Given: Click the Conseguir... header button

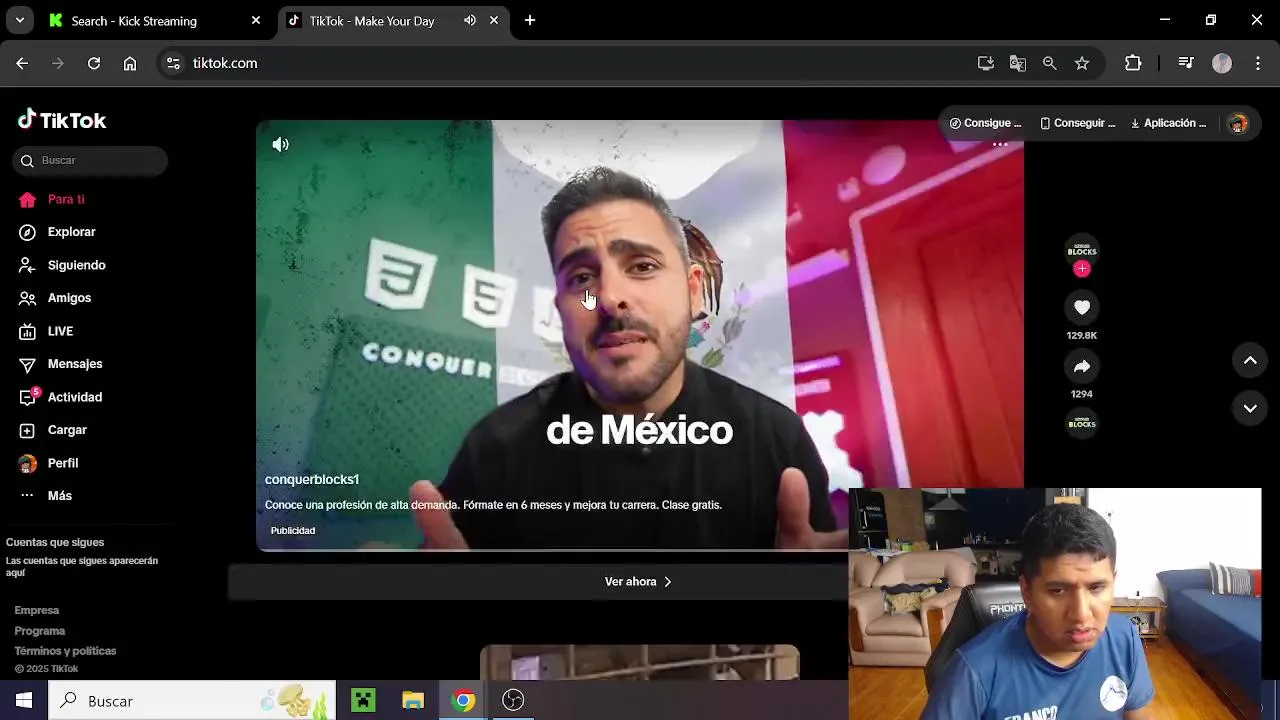Looking at the screenshot, I should pos(1078,123).
